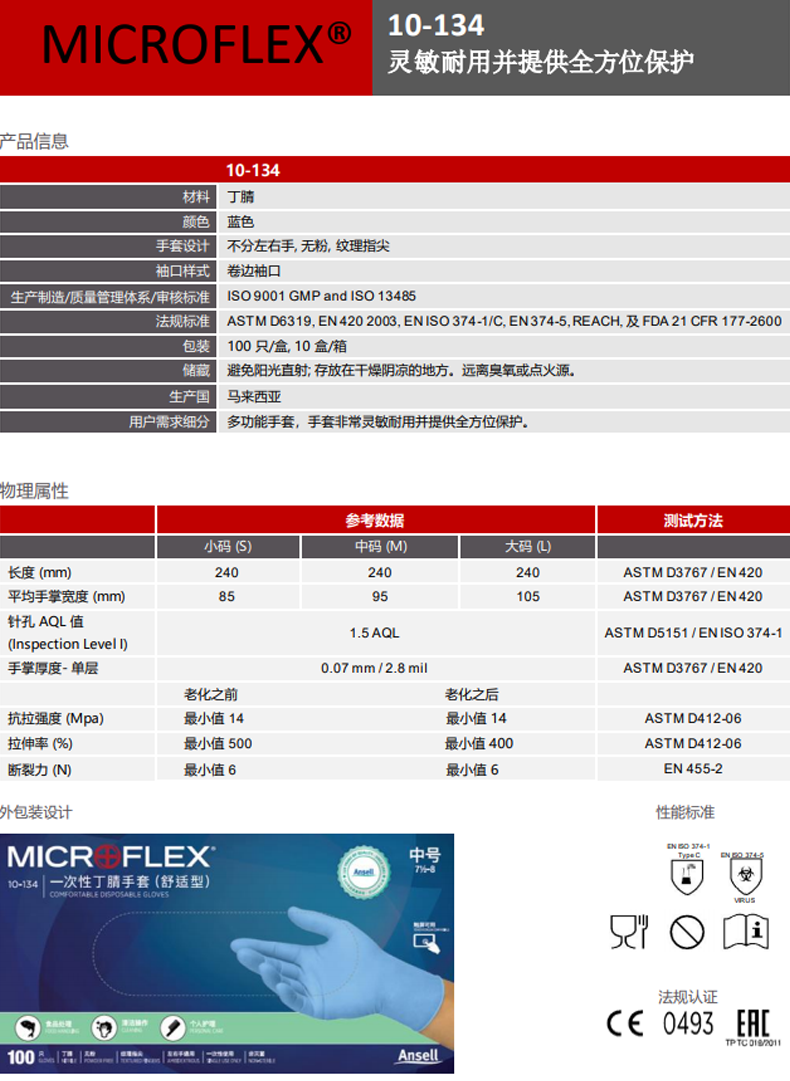Click the value 不分左右手, 无粉, 纹理指尖

tap(308, 246)
